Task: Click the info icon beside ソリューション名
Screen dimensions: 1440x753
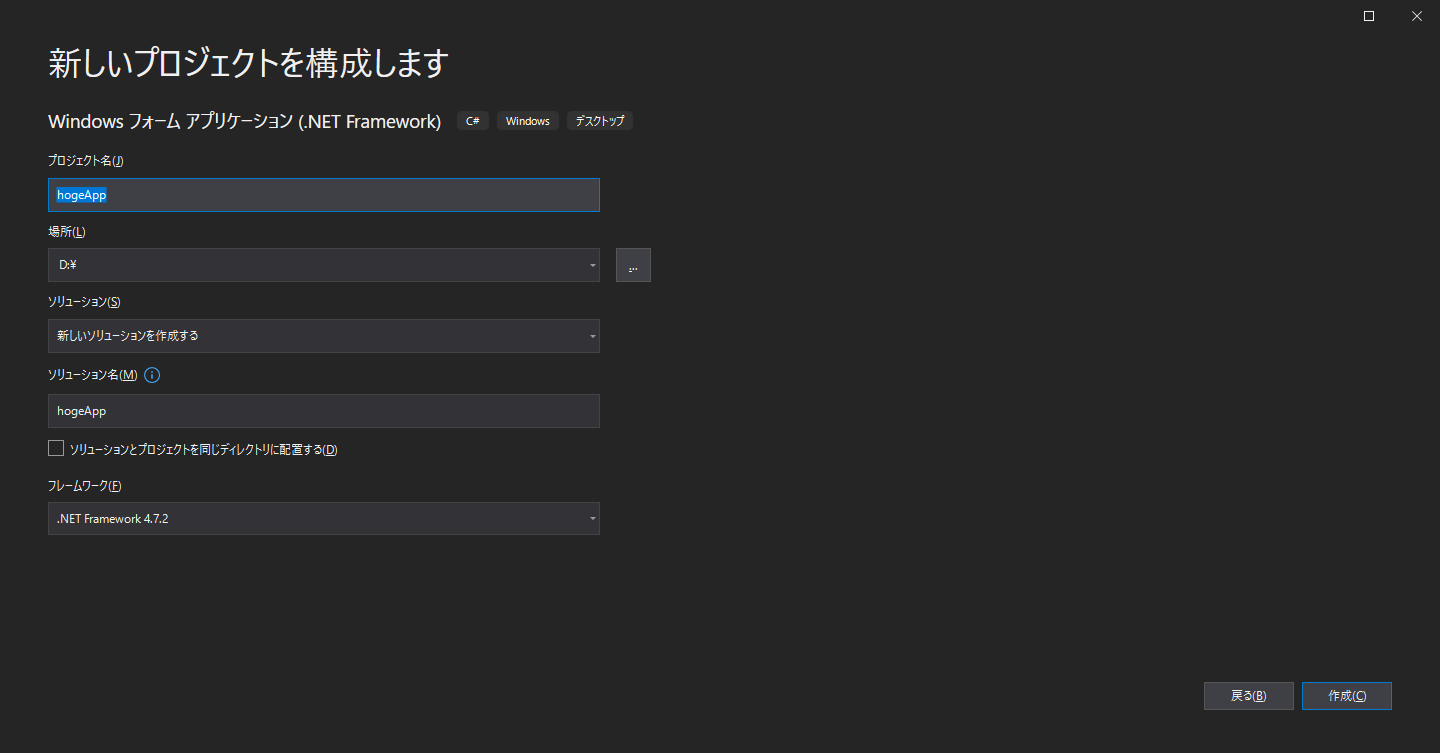Action: pyautogui.click(x=152, y=375)
